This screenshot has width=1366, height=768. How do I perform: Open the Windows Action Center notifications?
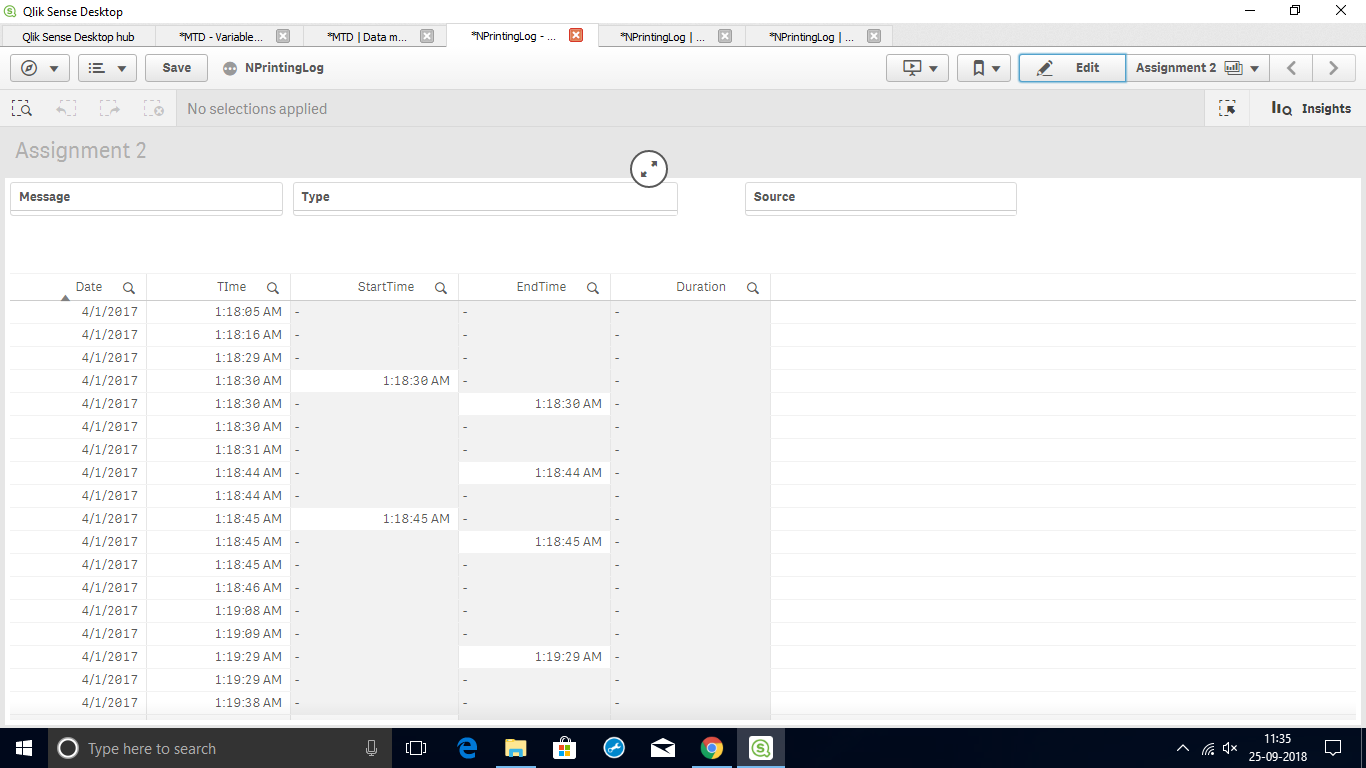point(1333,748)
